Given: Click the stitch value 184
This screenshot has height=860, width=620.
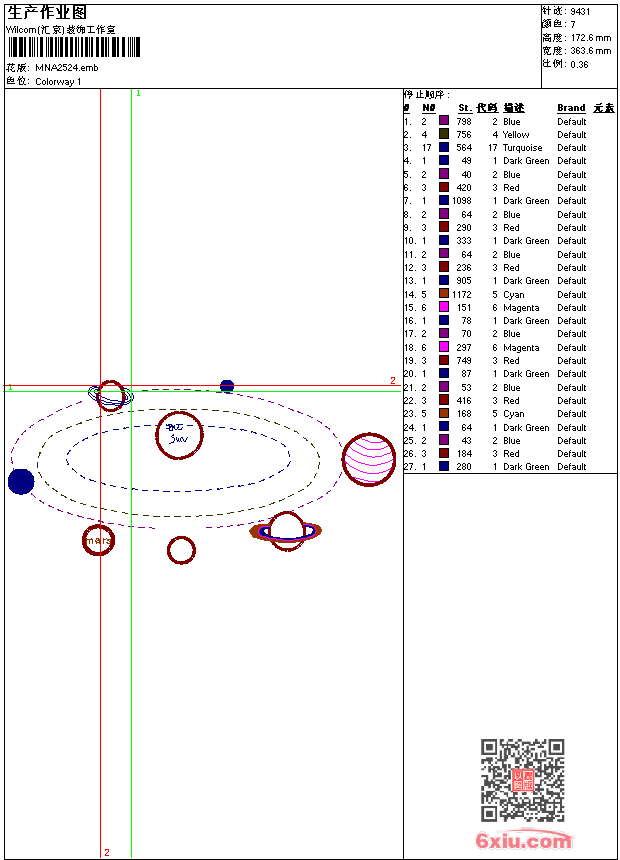Looking at the screenshot, I should [464, 454].
